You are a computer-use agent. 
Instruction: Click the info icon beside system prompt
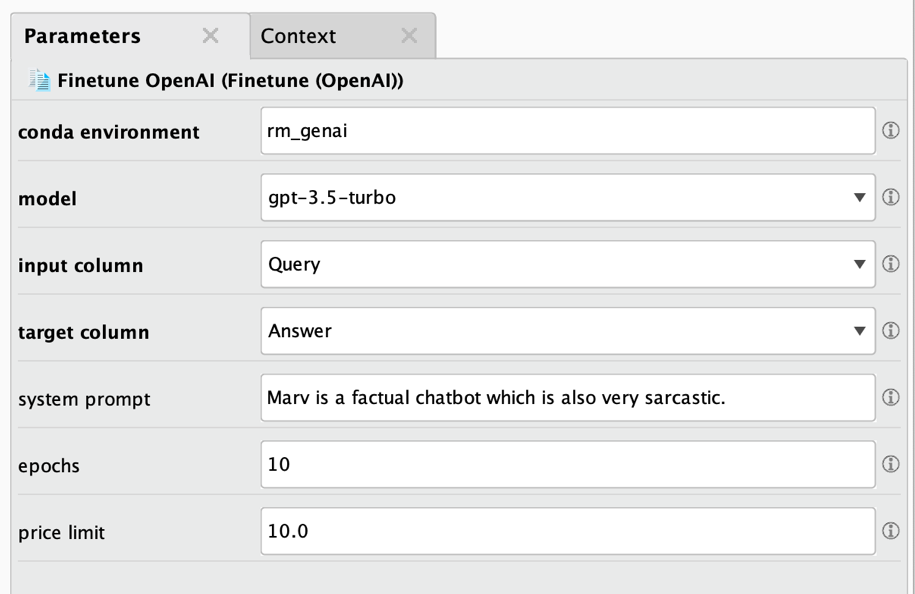[x=892, y=397]
